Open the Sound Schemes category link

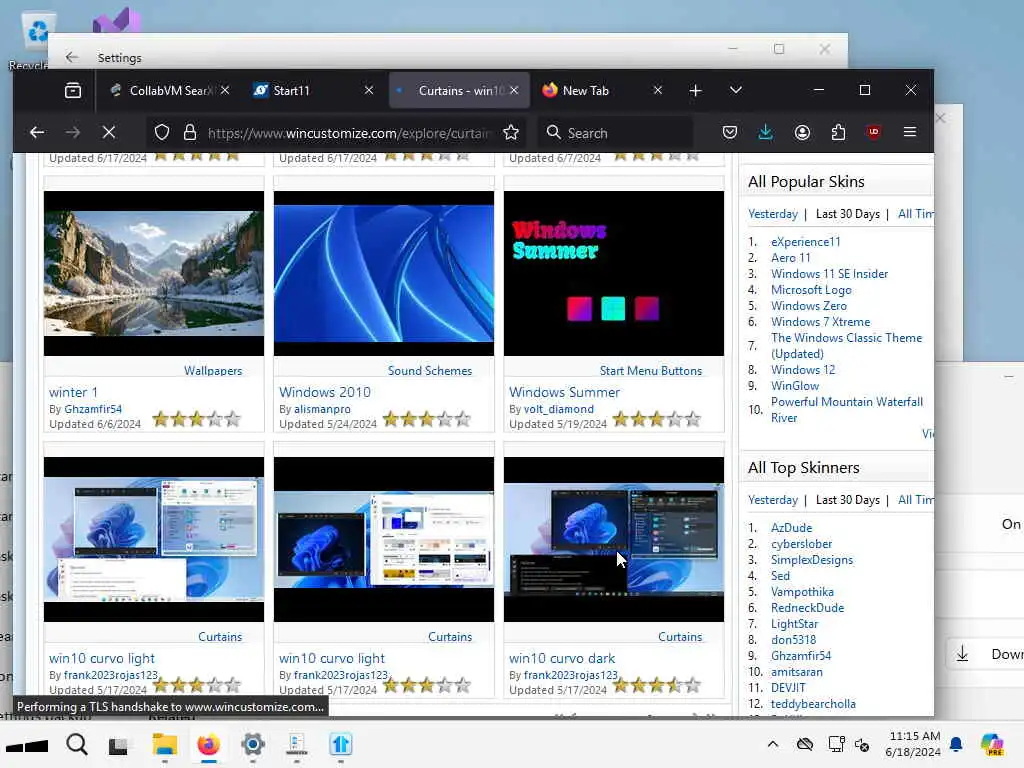click(430, 370)
